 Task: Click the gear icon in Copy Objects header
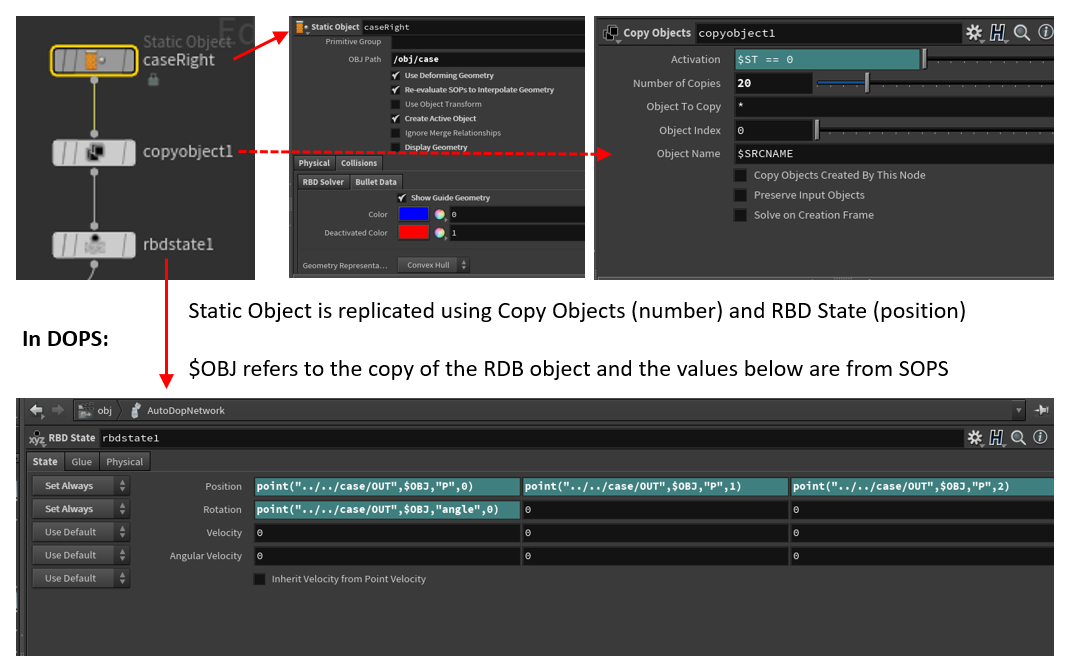point(973,33)
